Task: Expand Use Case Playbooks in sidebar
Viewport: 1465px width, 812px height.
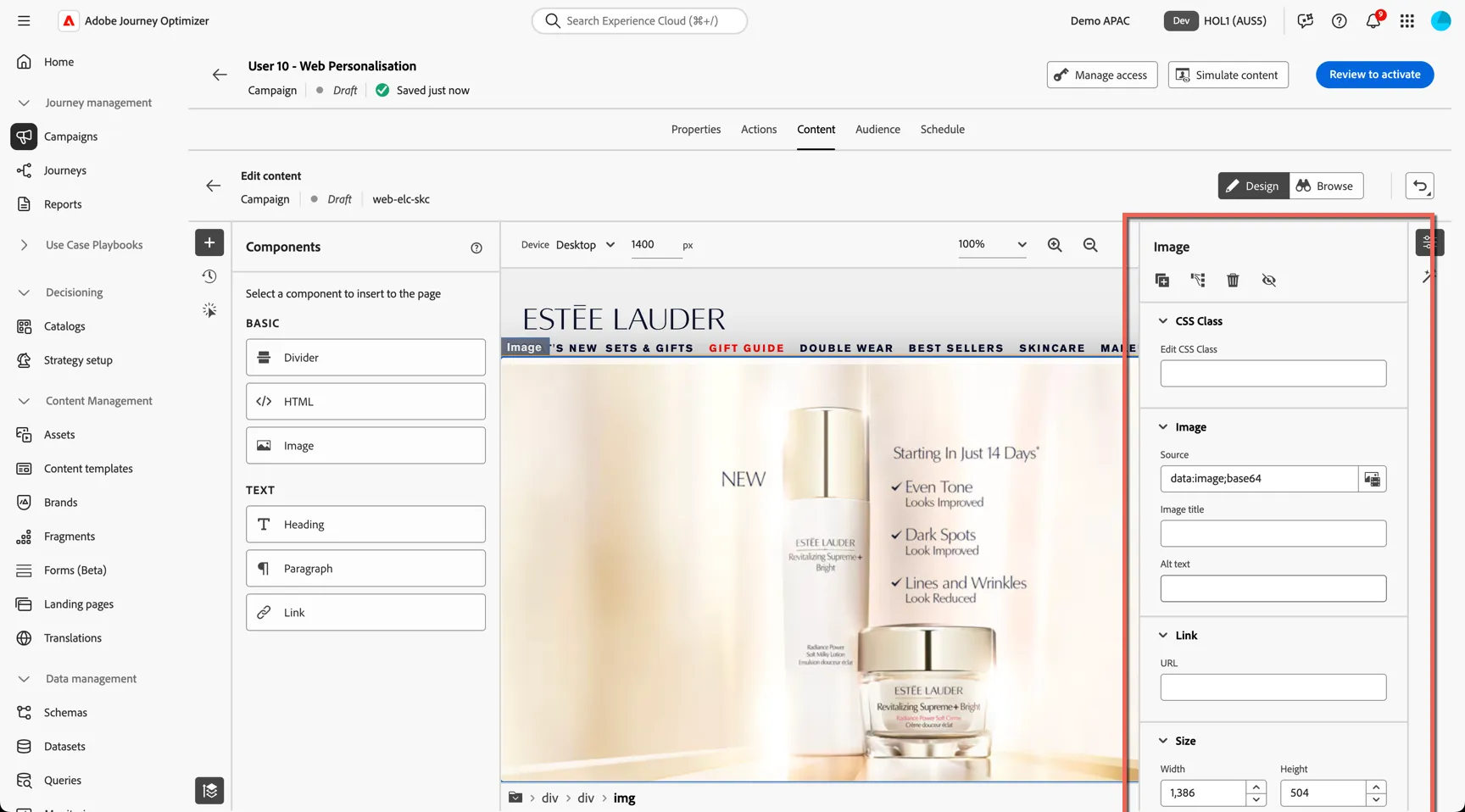Action: click(x=24, y=245)
